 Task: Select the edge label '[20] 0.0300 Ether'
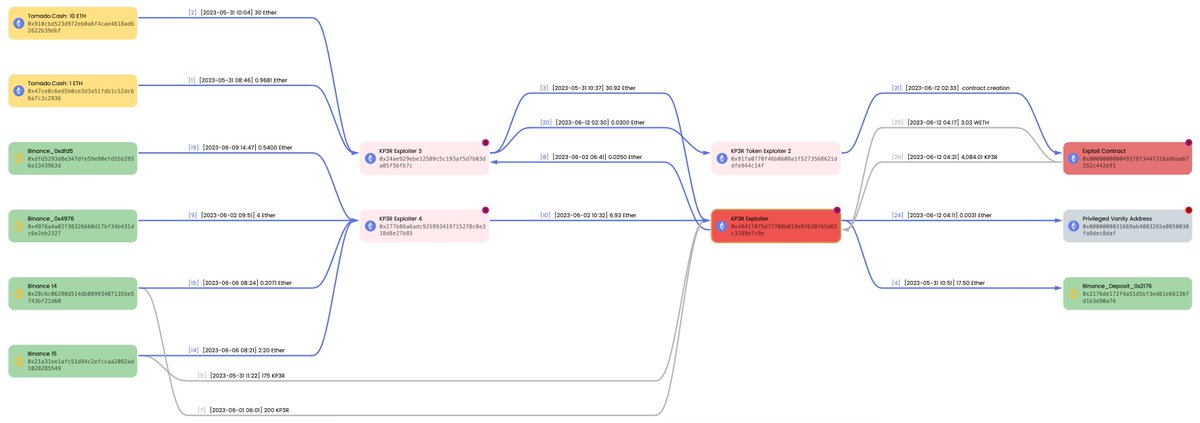[591, 122]
